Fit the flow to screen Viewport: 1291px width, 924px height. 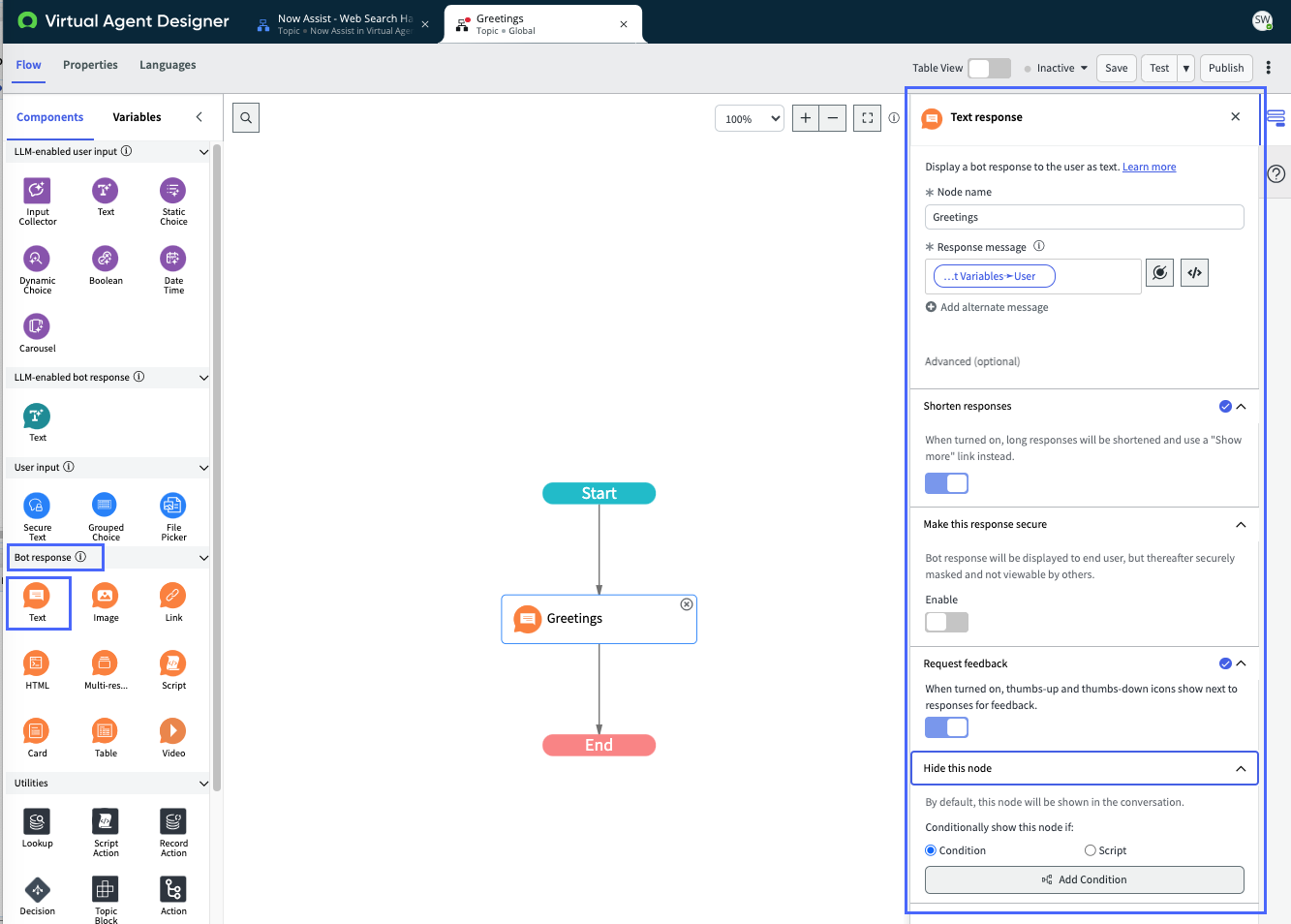pos(868,118)
